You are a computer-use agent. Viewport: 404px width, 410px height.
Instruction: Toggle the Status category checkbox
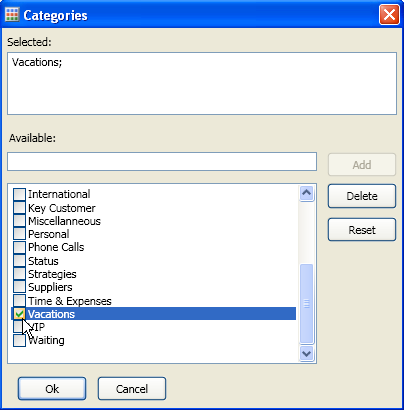(19, 261)
